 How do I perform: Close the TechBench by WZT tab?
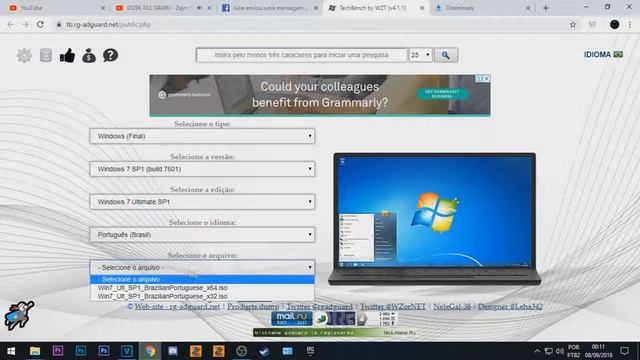(422, 8)
